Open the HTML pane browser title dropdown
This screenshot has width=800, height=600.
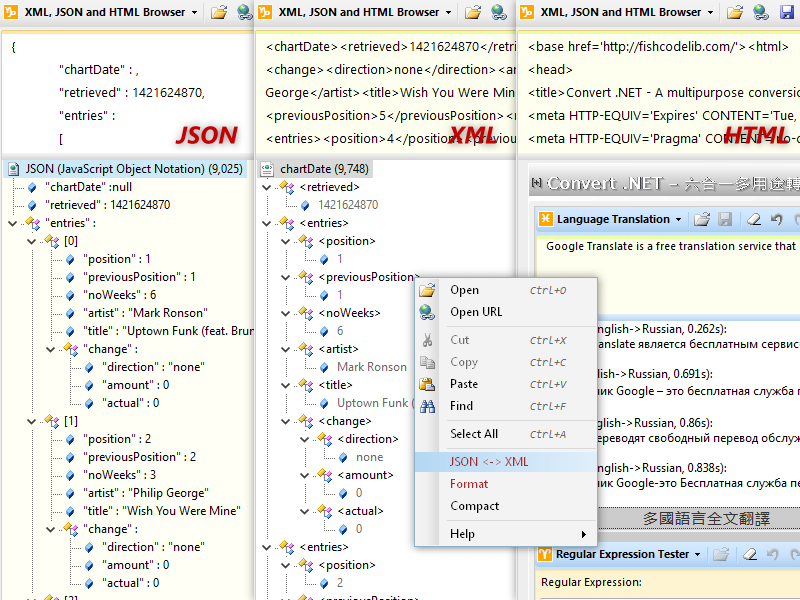click(x=710, y=12)
